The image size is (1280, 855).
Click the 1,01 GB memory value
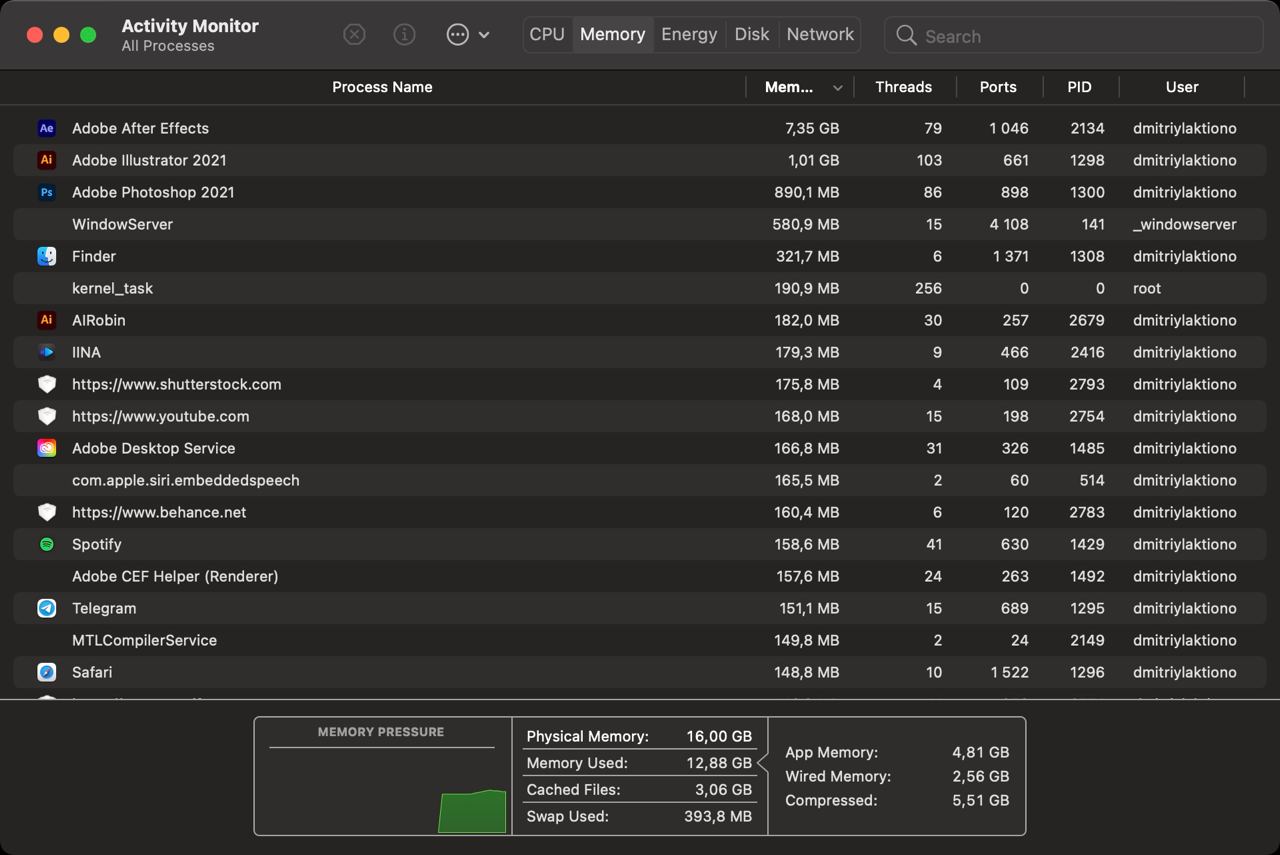813,160
